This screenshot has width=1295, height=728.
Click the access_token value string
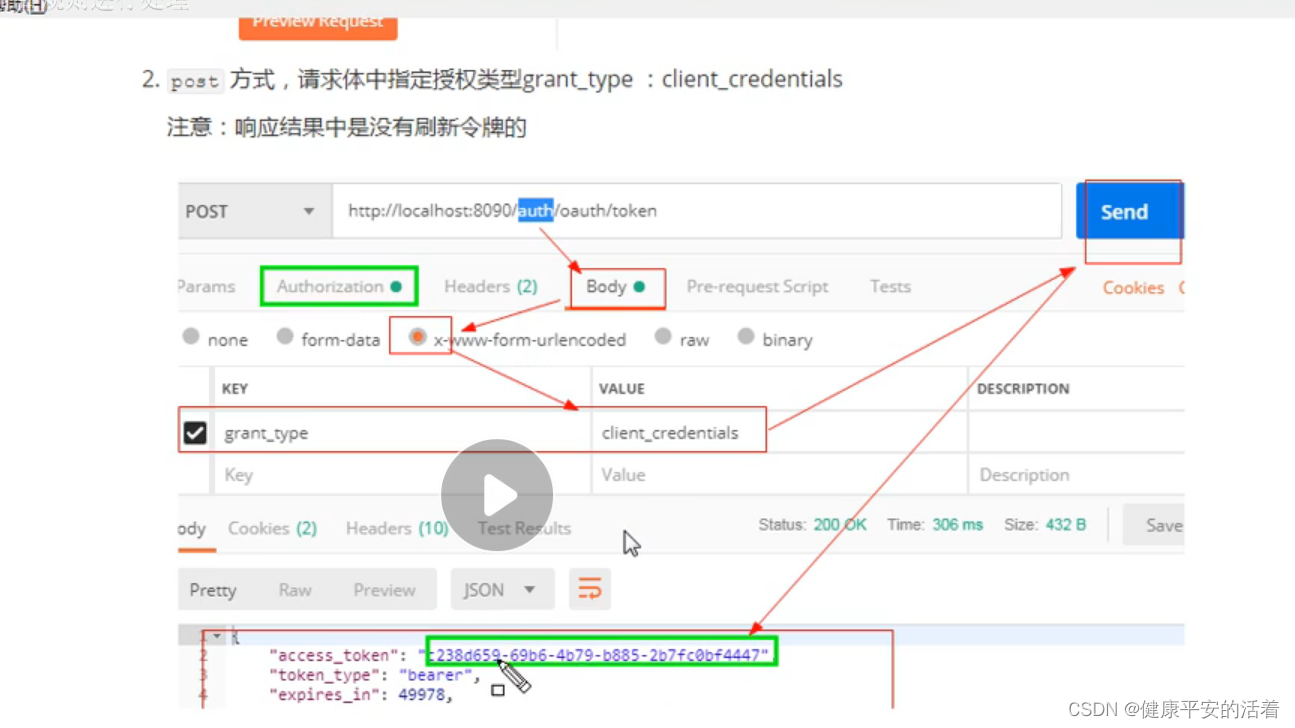[600, 655]
